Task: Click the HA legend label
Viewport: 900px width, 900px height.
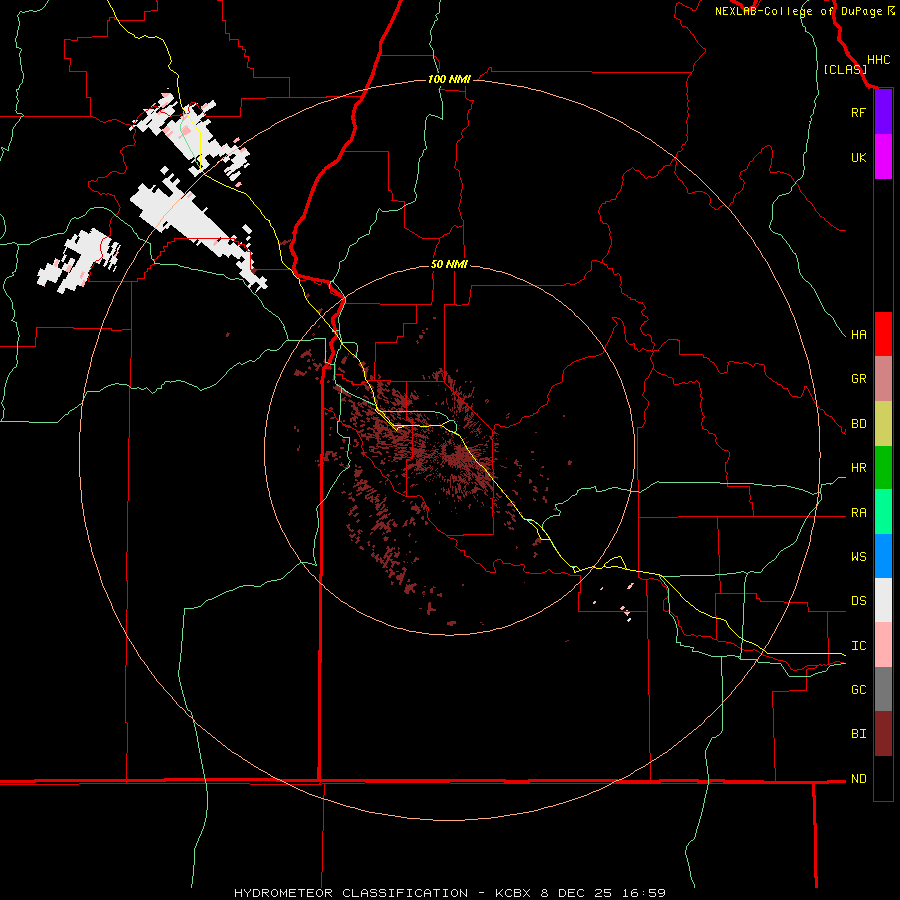Action: point(858,334)
